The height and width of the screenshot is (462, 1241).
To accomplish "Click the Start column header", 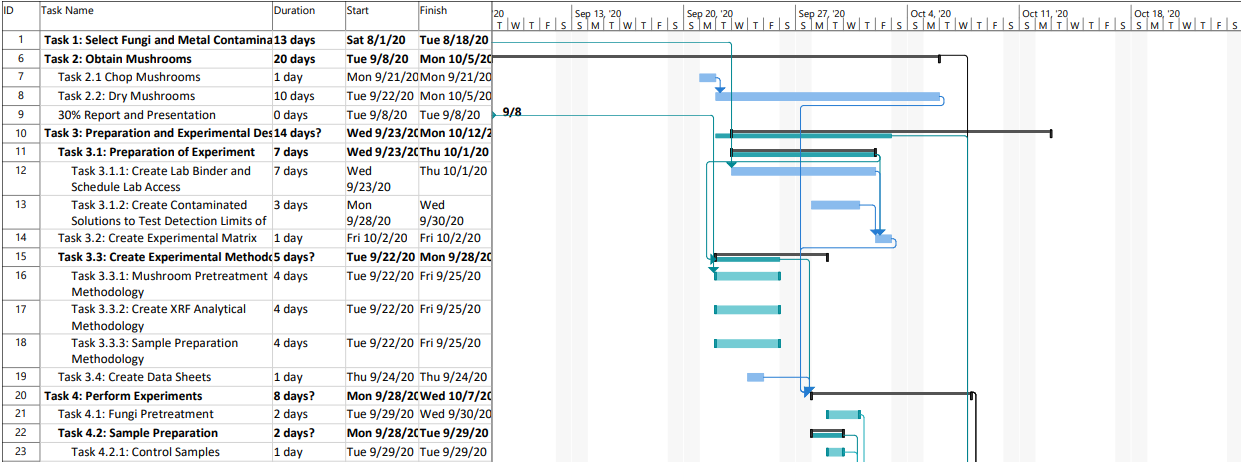I will tap(380, 15).
